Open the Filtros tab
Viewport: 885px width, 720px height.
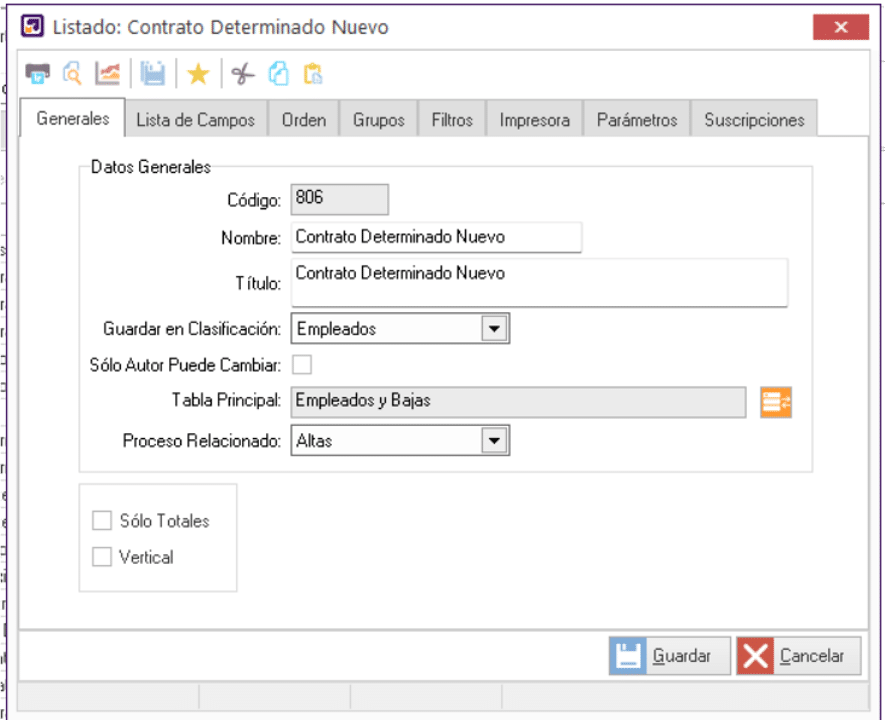[x=452, y=120]
